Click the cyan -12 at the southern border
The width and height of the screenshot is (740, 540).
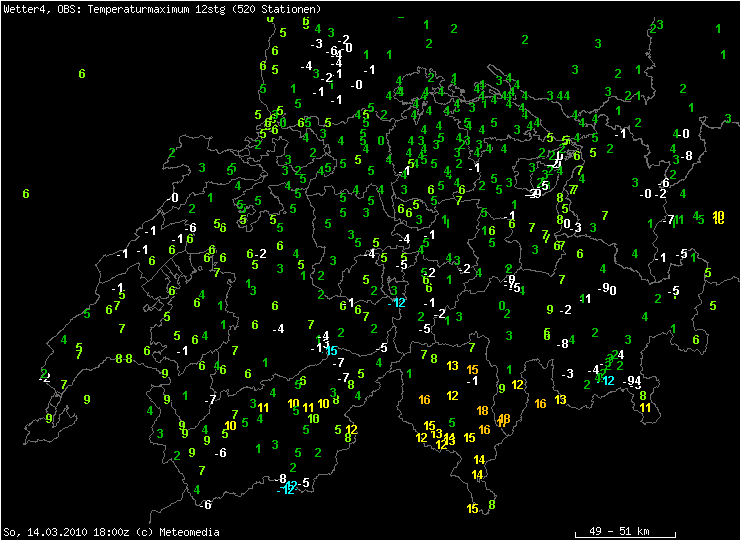(288, 488)
